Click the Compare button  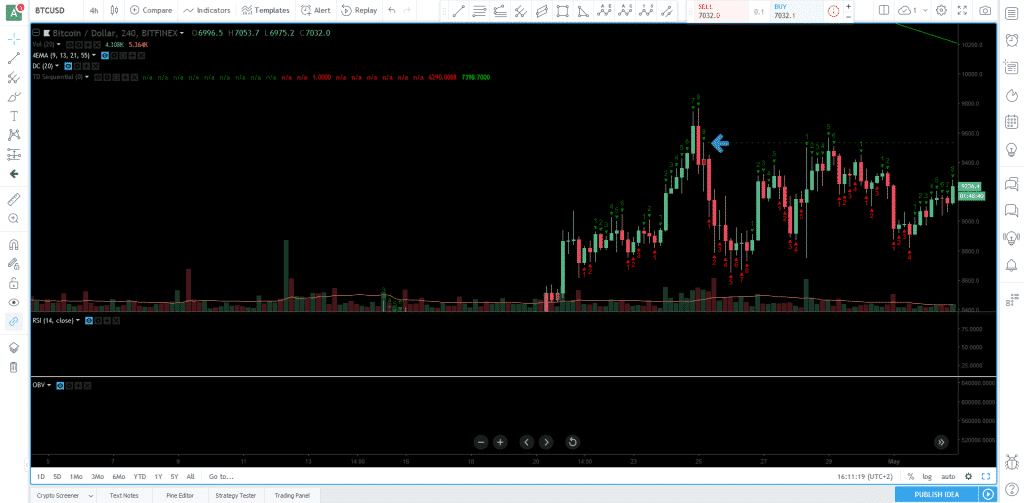point(151,10)
